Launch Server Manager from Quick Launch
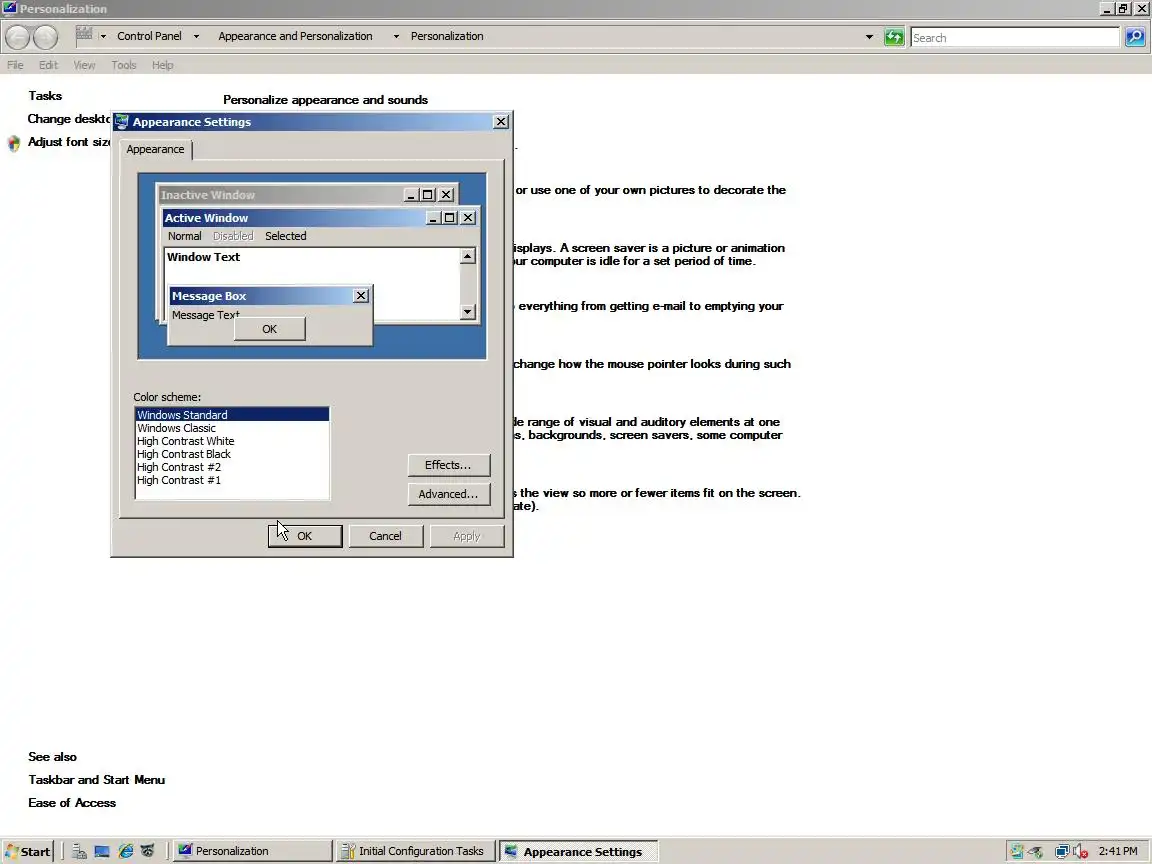The height and width of the screenshot is (864, 1152). (79, 852)
